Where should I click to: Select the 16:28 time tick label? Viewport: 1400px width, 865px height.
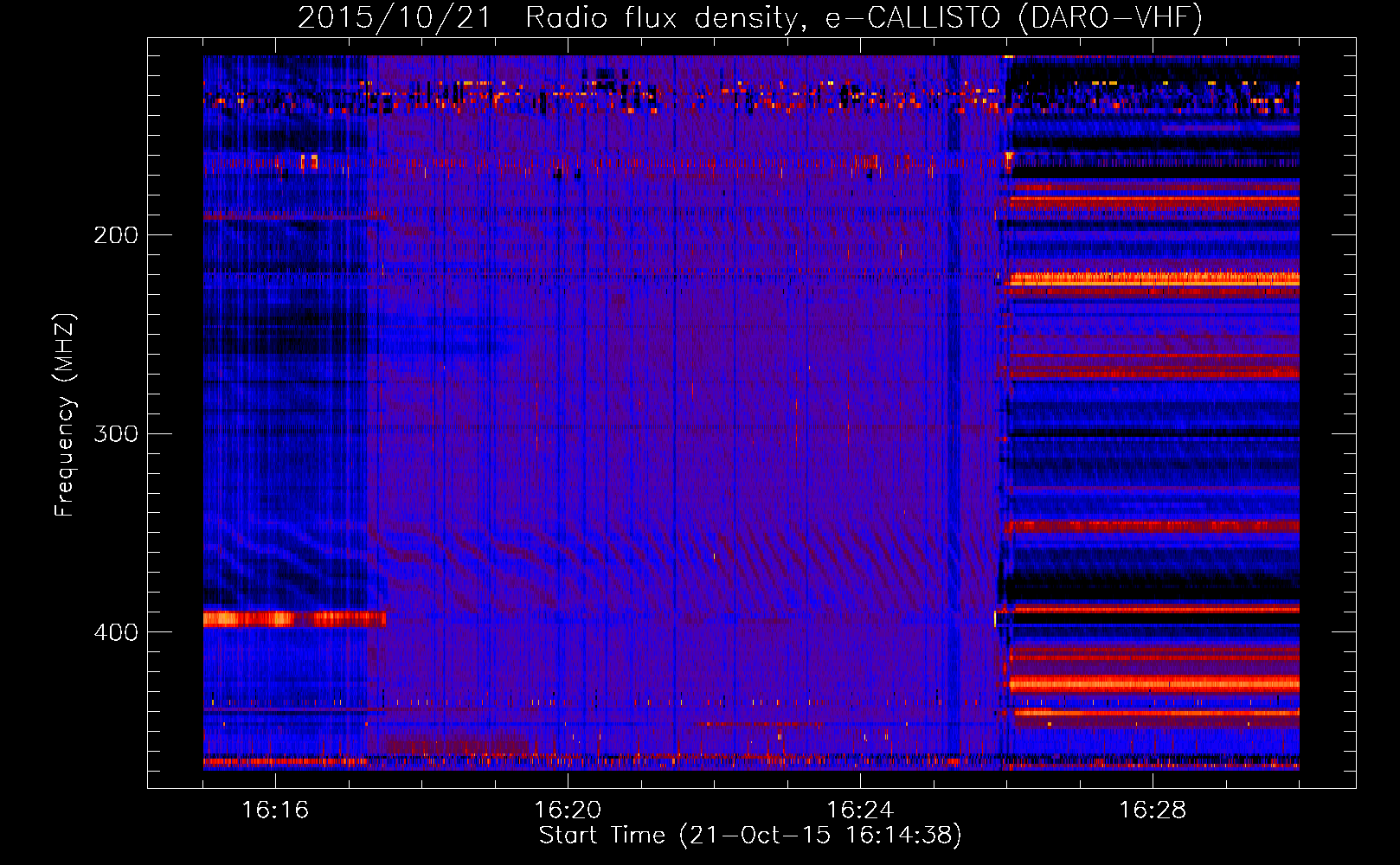[x=1153, y=810]
